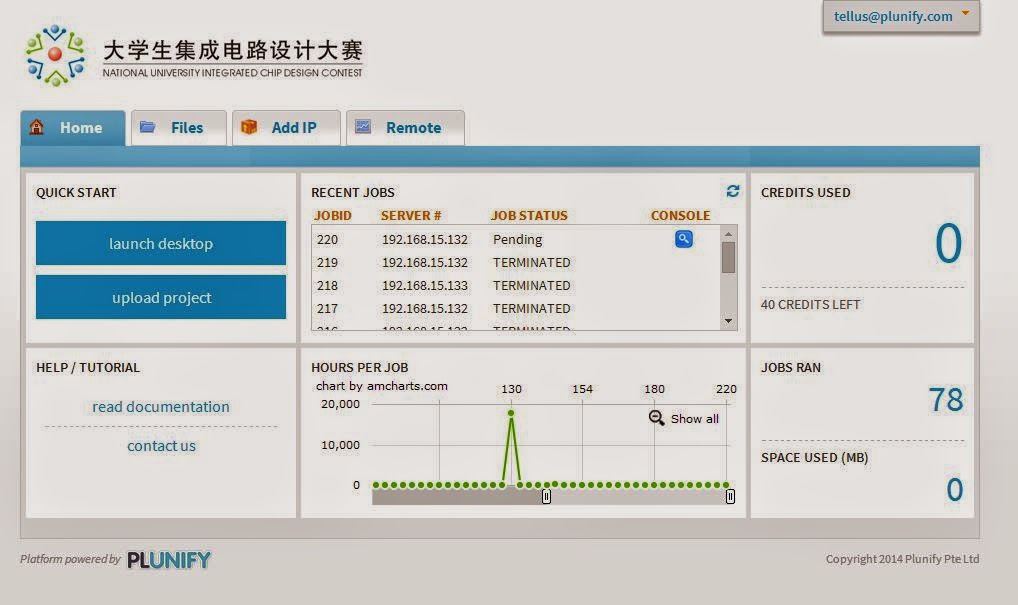Click the left chart scrollbar grip
Image resolution: width=1018 pixels, height=605 pixels.
[546, 497]
